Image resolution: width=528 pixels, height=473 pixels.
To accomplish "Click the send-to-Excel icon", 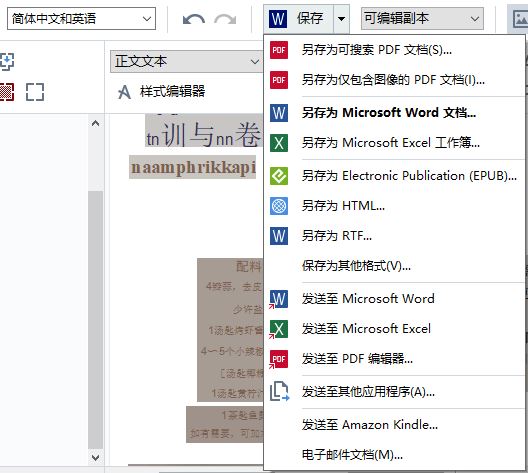I will (x=278, y=329).
